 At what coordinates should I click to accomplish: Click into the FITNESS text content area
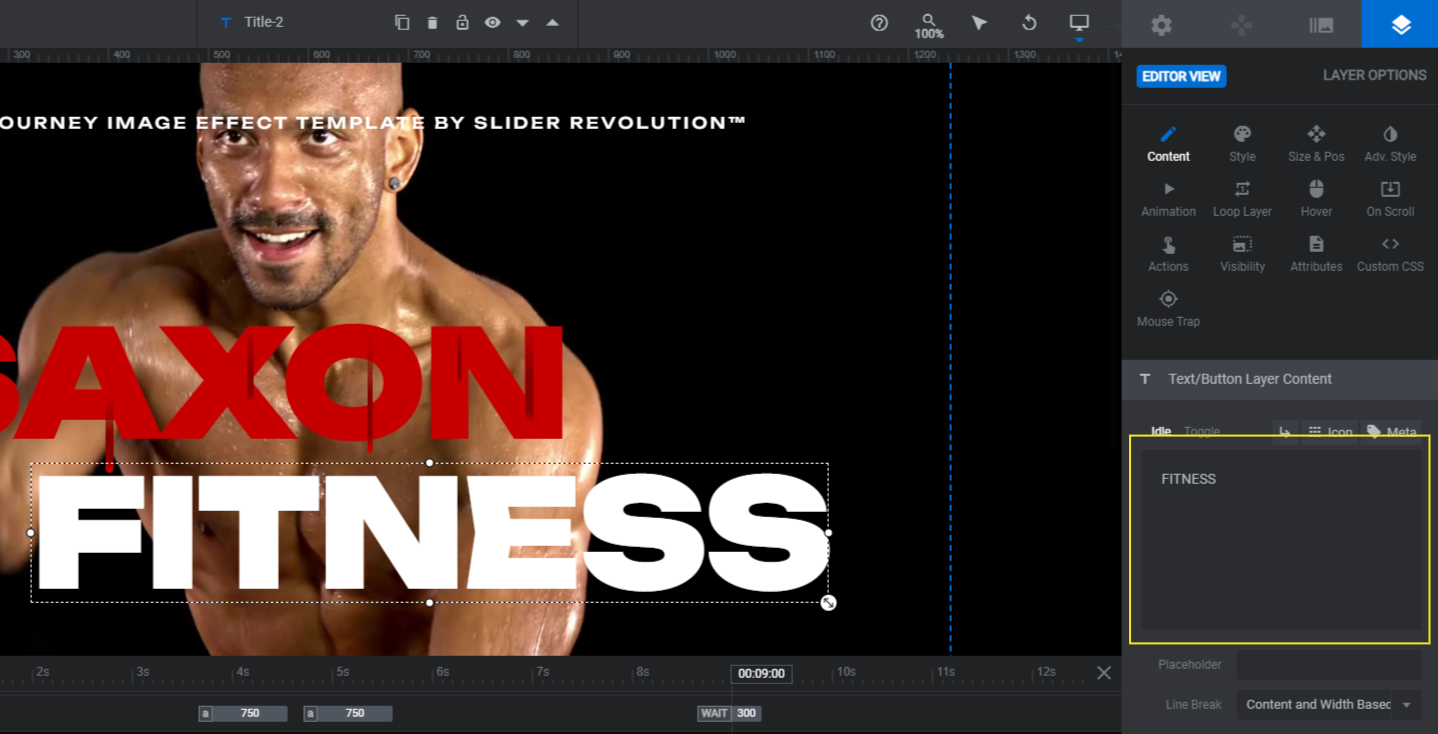click(x=1280, y=539)
